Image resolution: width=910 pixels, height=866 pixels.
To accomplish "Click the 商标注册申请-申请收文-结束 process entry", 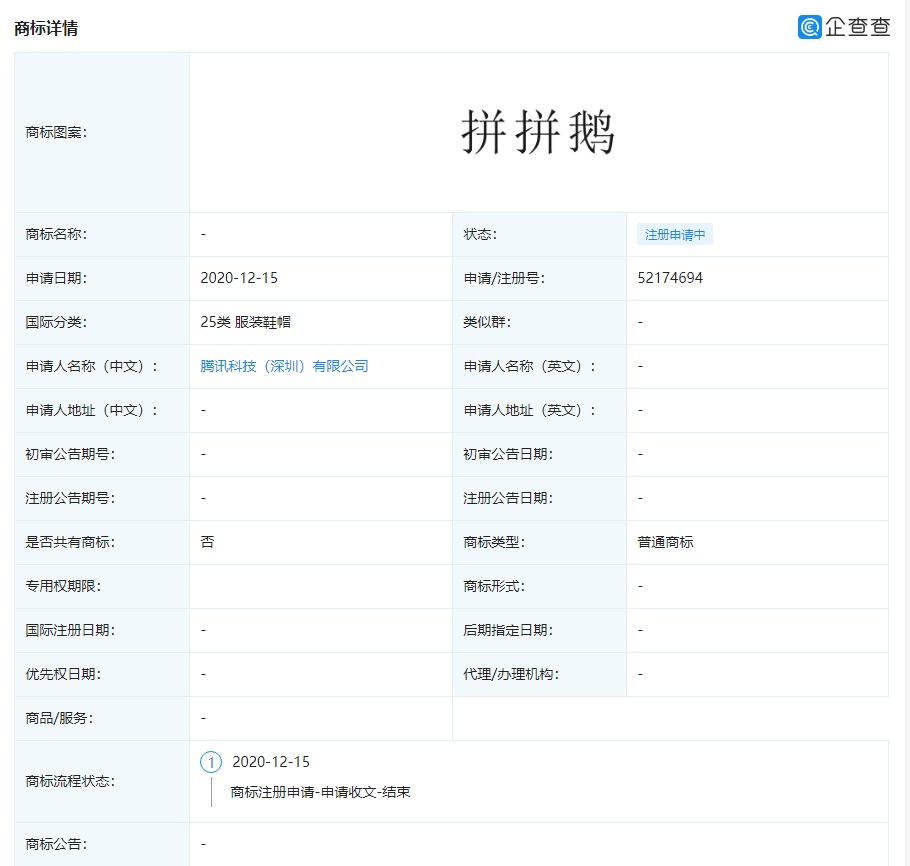I will pos(320,792).
